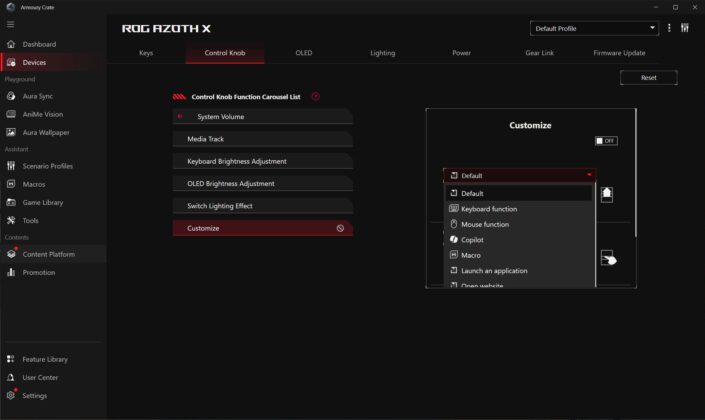Select Keyboard function option
705x420 pixels.
click(x=519, y=209)
